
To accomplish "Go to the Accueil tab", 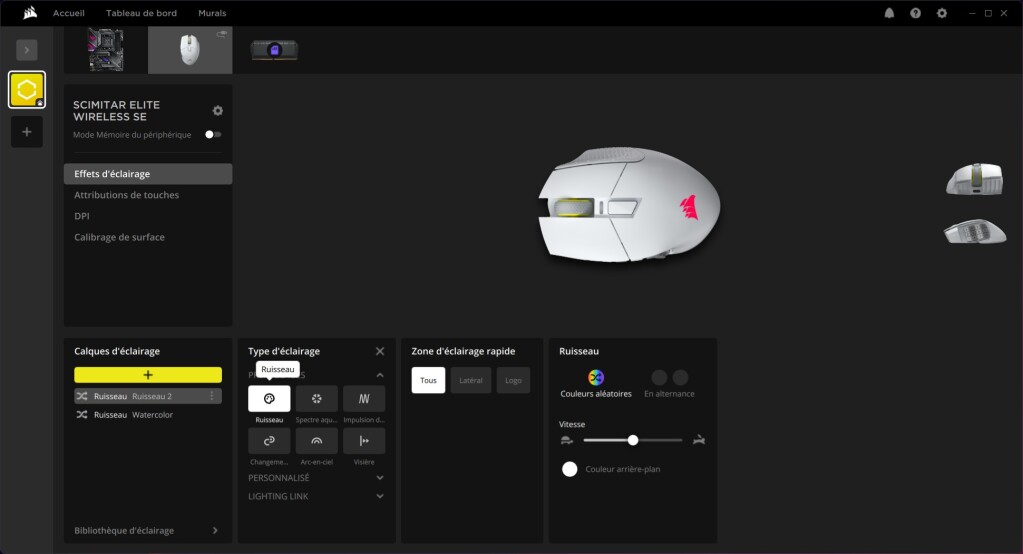I will (69, 13).
